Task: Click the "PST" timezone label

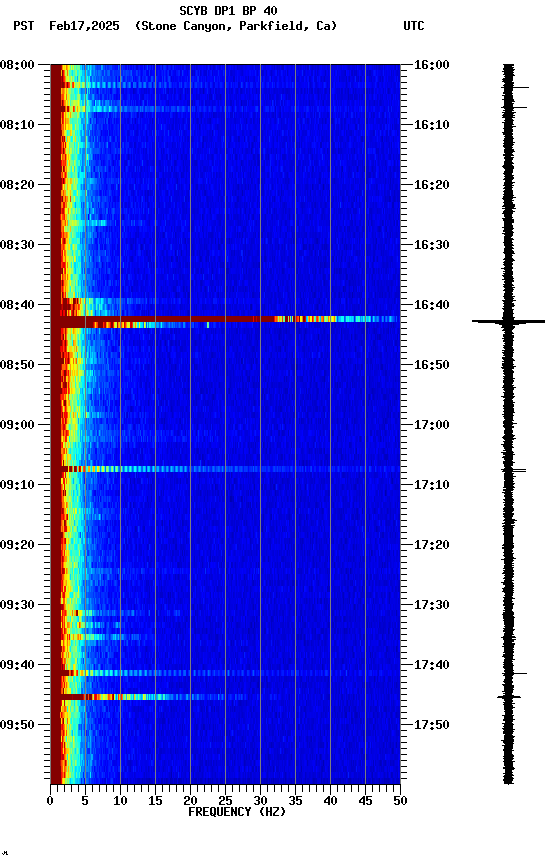Action: coord(24,26)
